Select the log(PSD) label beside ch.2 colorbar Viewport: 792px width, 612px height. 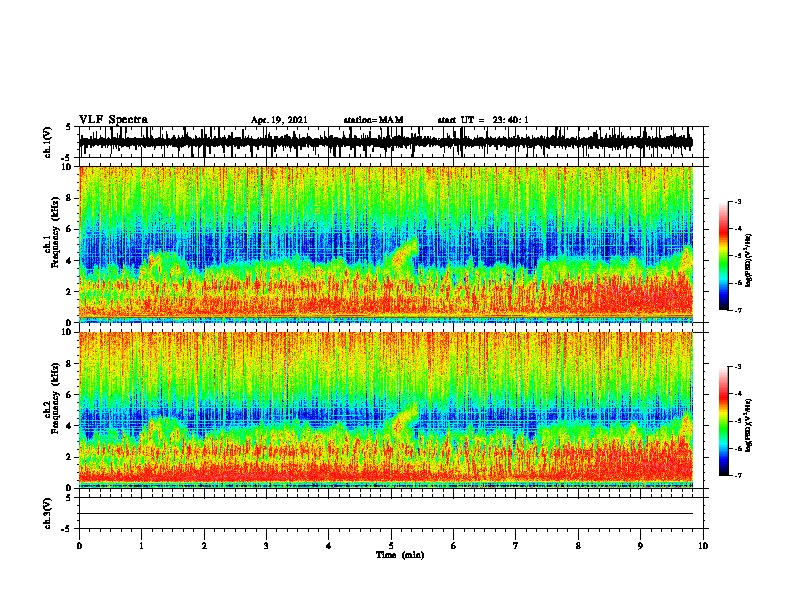(x=748, y=425)
